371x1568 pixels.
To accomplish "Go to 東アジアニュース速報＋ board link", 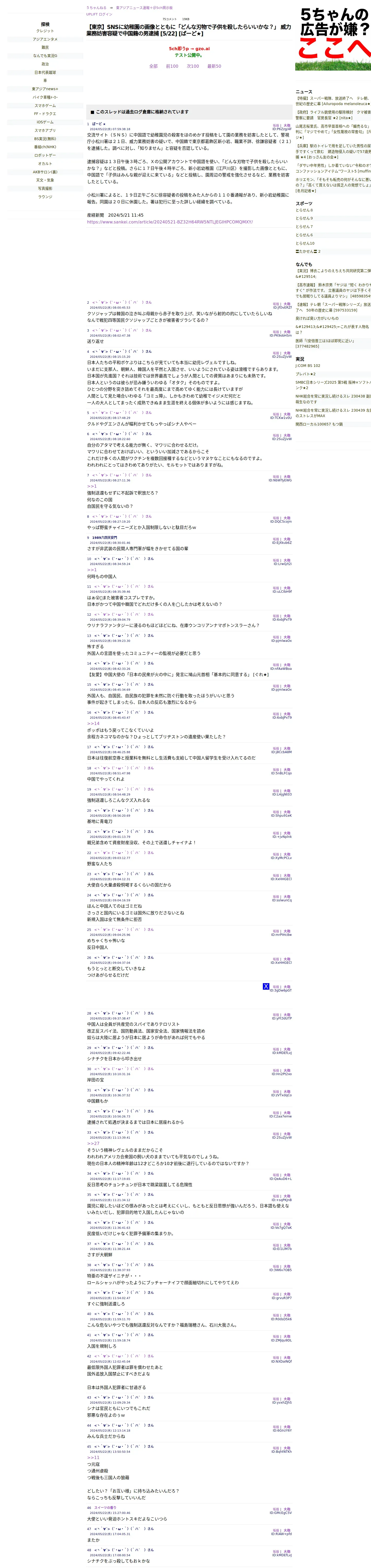I will point(144,8).
